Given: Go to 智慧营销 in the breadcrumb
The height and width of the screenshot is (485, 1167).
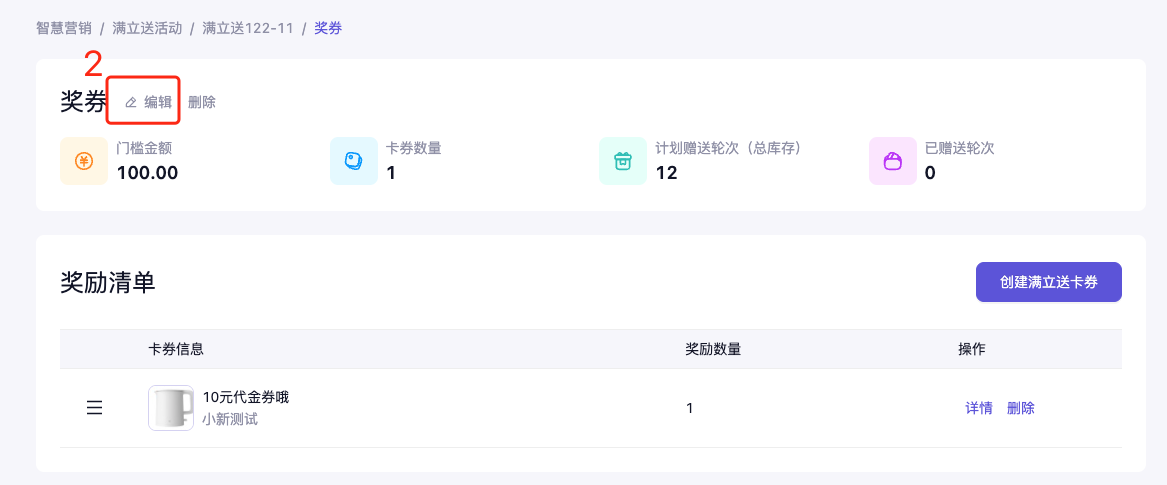Looking at the screenshot, I should 64,28.
